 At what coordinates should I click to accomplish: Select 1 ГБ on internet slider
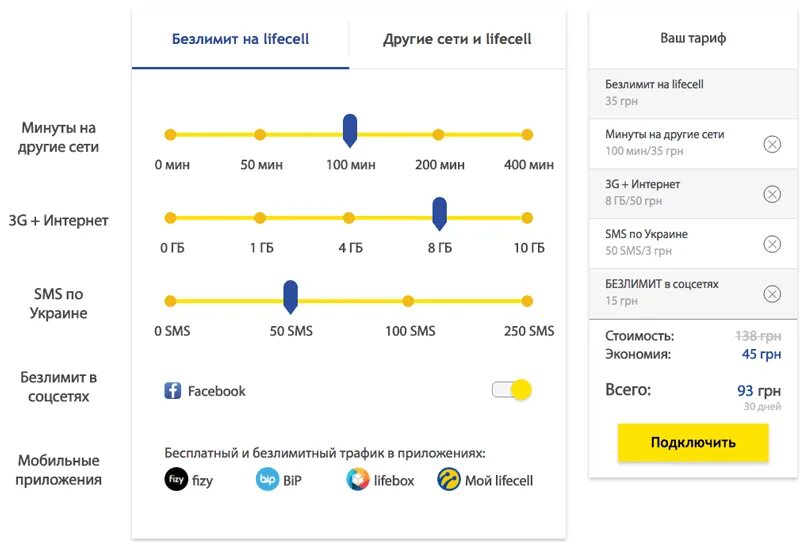(x=260, y=218)
